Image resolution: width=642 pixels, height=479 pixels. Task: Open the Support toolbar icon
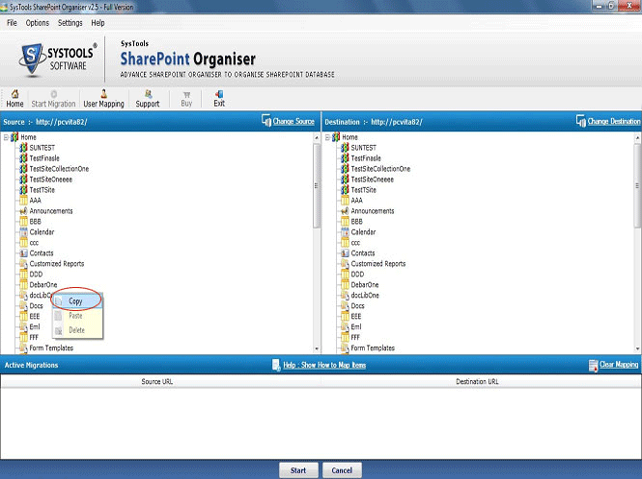[x=148, y=94]
